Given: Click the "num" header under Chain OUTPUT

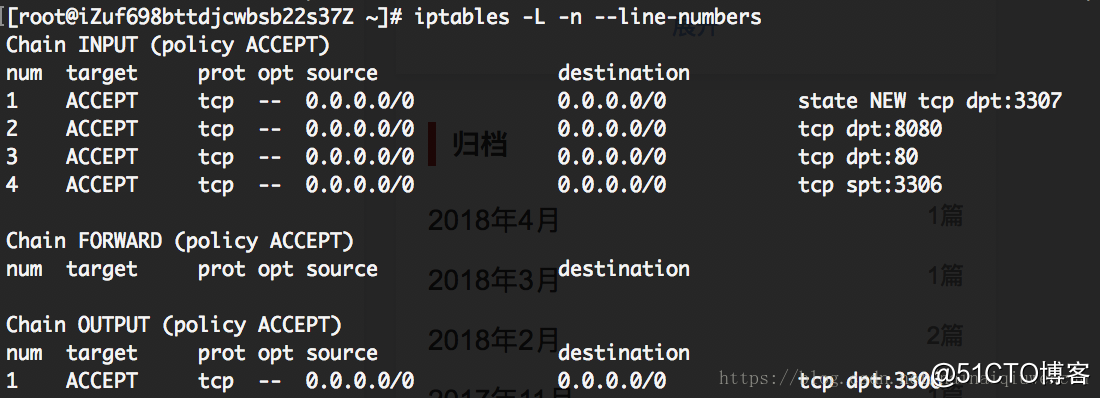Looking at the screenshot, I should (x=24, y=353).
